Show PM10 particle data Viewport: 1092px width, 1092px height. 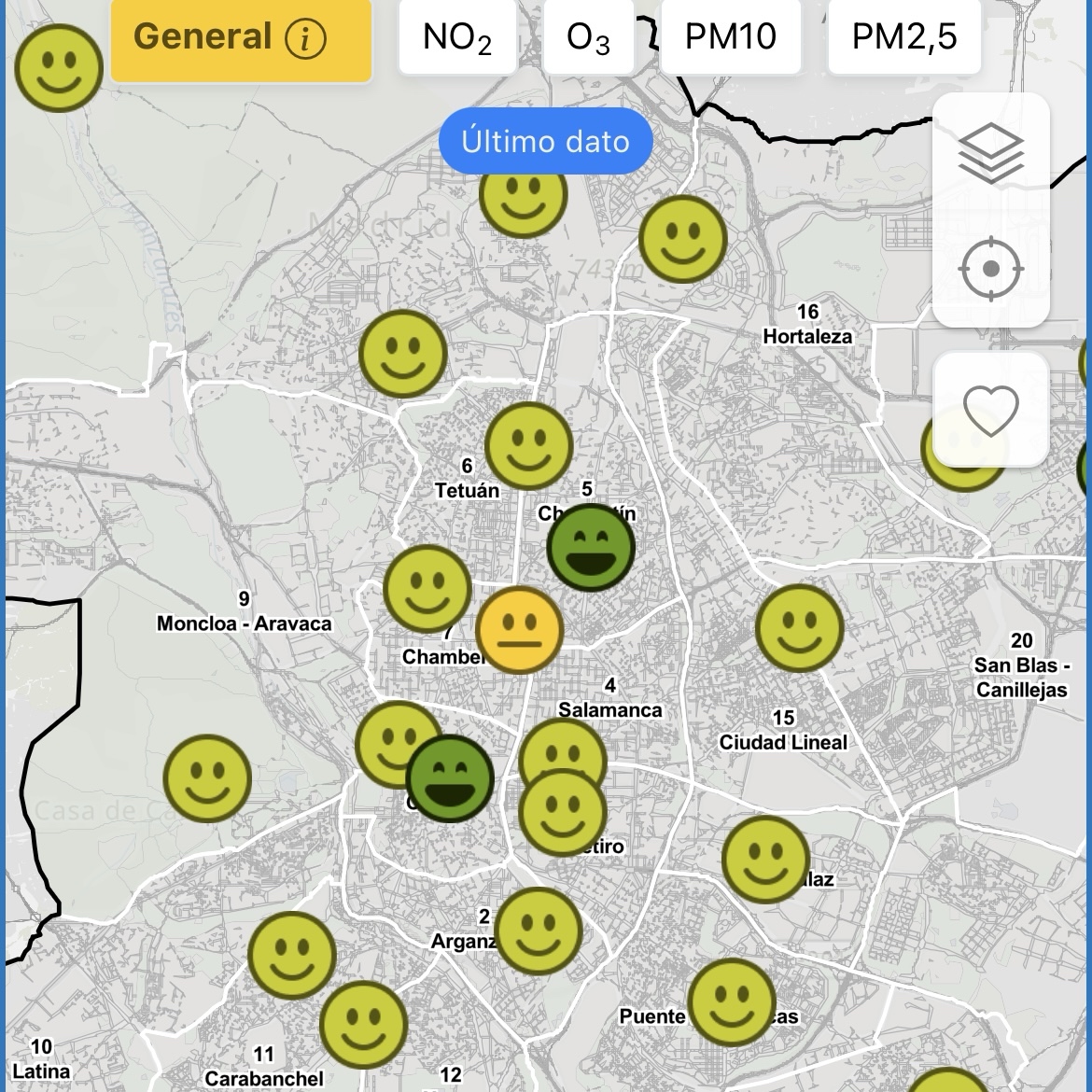pyautogui.click(x=731, y=37)
